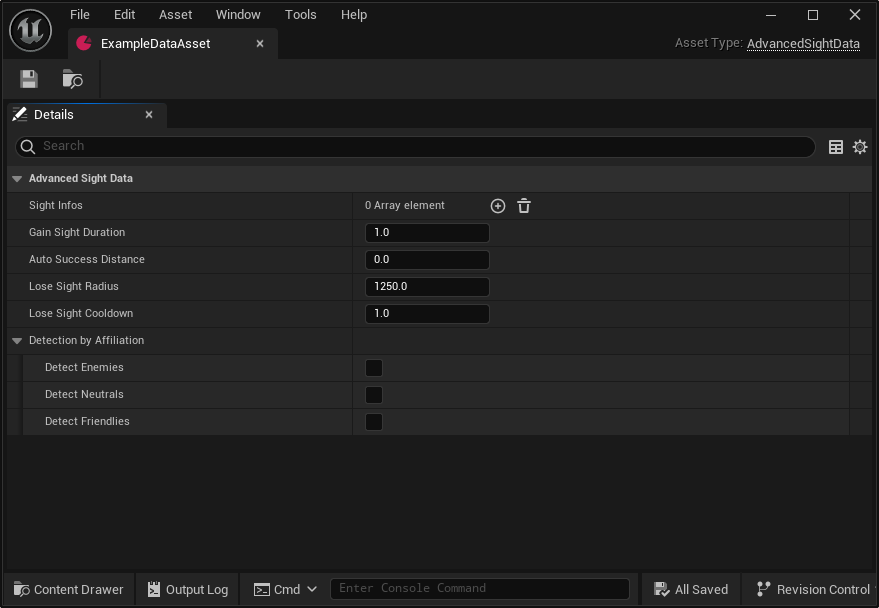Screen dimensions: 879x608
Task: Edit the Auto Success Distance value
Action: coord(427,260)
